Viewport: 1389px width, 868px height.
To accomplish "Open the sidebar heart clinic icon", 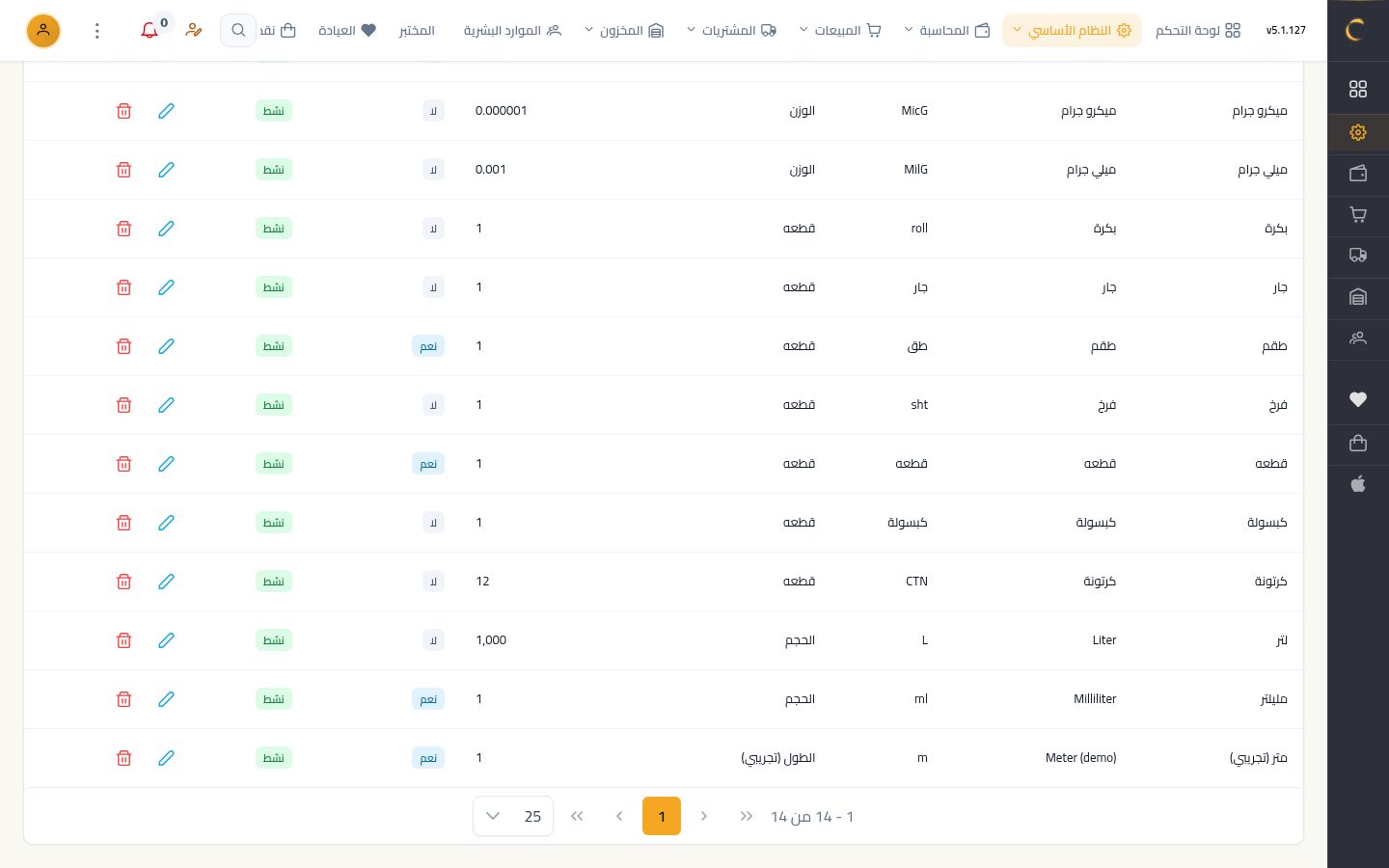I will [1358, 399].
